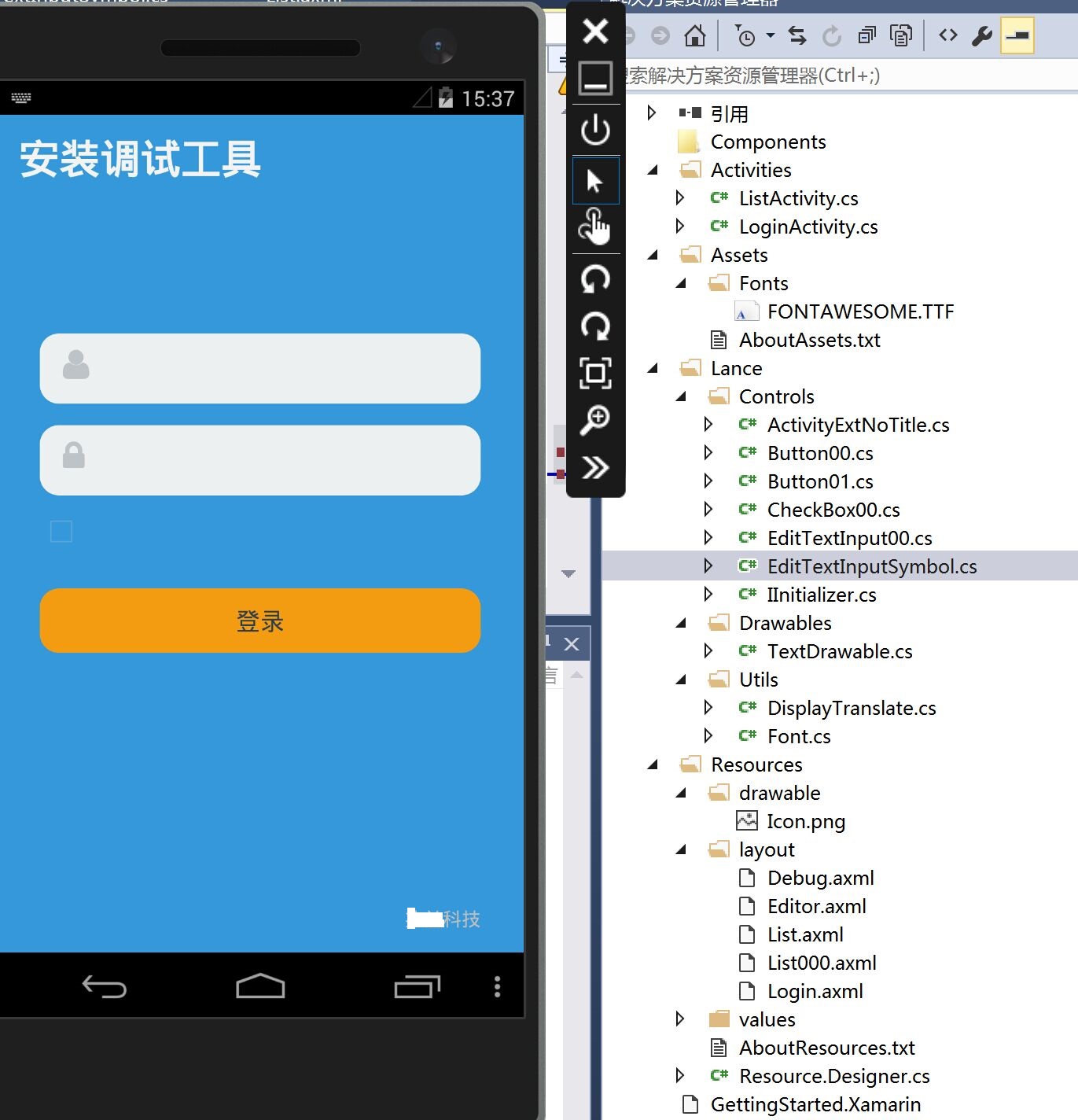Select TextDrawable.cs file

[840, 651]
